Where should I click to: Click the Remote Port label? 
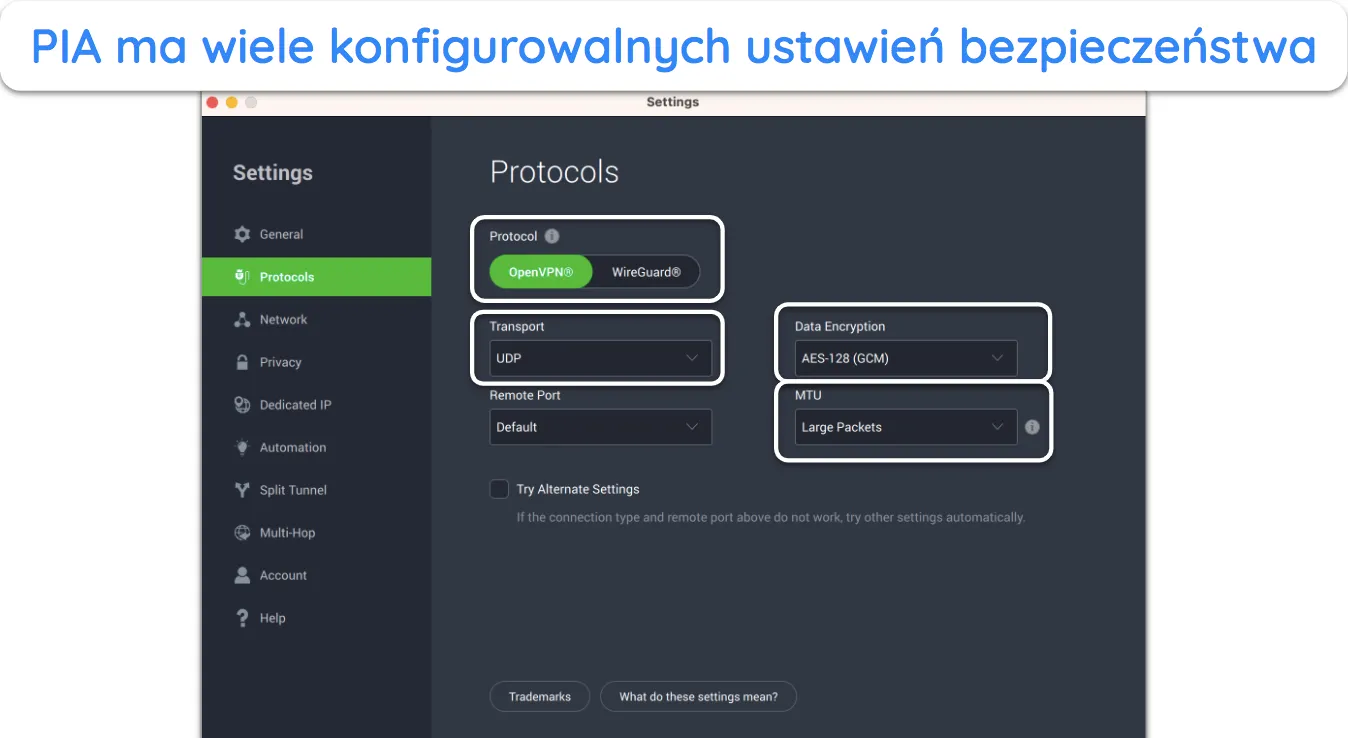tap(525, 395)
